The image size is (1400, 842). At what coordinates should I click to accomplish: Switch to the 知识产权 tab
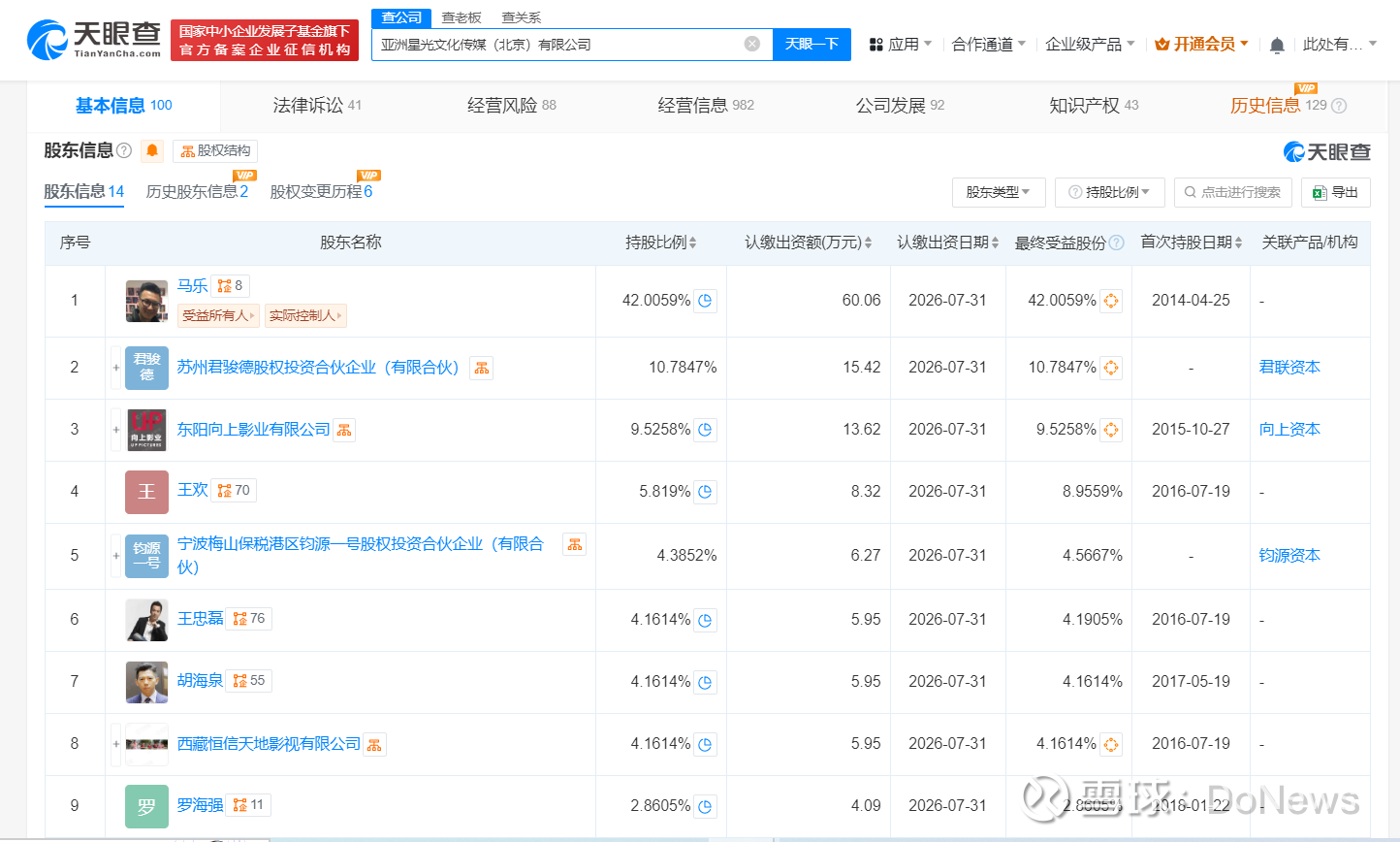pyautogui.click(x=1094, y=106)
